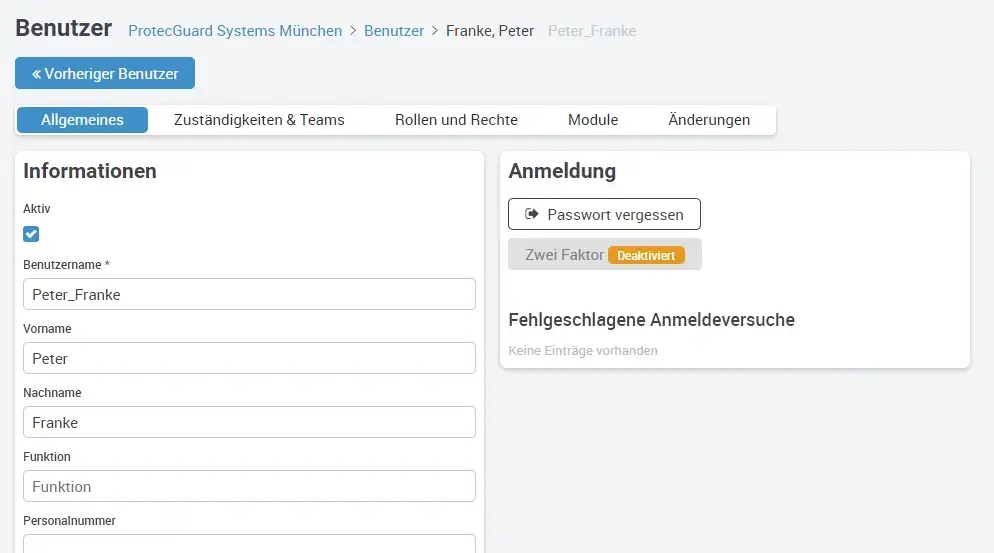Select the Rollen und Rechte tab
Screen dimensions: 994x553
pos(456,120)
